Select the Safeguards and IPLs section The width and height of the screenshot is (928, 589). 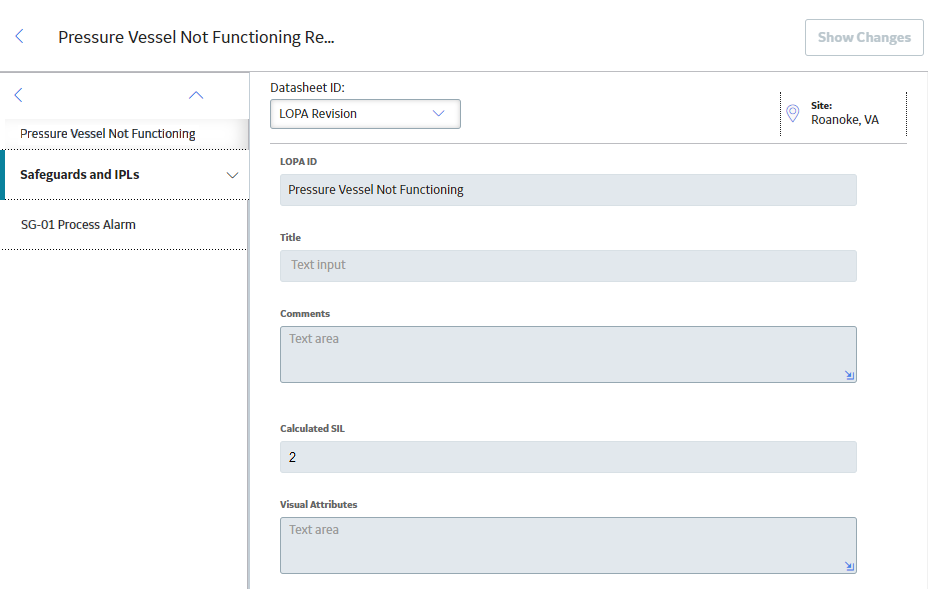tap(80, 175)
